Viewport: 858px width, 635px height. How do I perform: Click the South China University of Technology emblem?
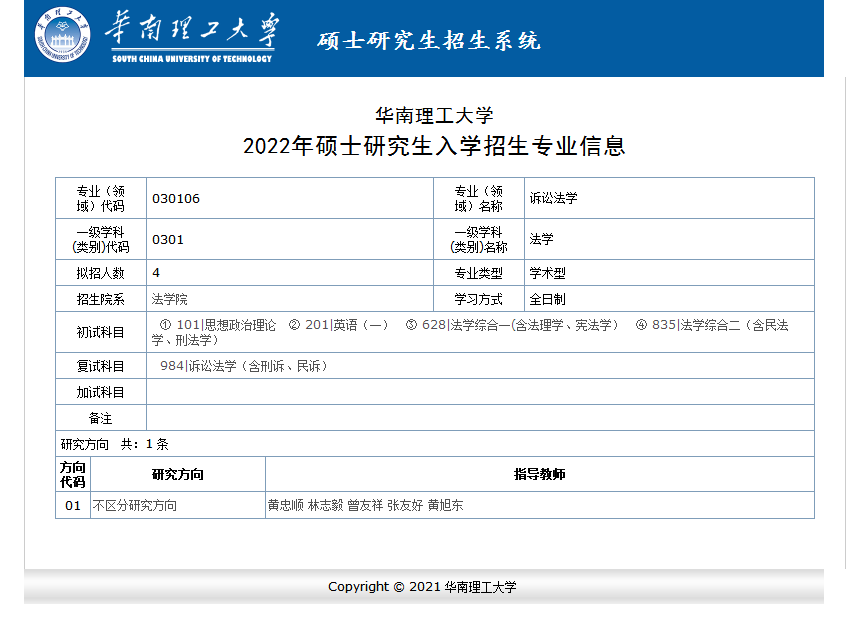62,33
